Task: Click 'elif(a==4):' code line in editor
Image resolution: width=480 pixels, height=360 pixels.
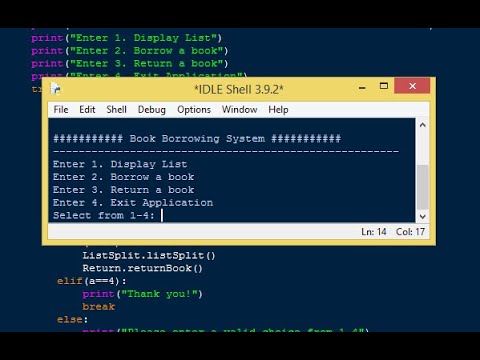Action: (92, 281)
